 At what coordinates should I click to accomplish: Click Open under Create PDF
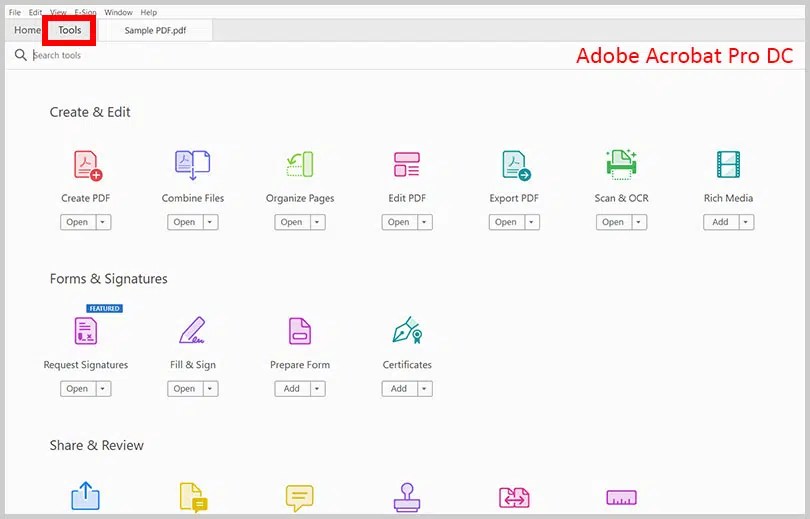(77, 222)
